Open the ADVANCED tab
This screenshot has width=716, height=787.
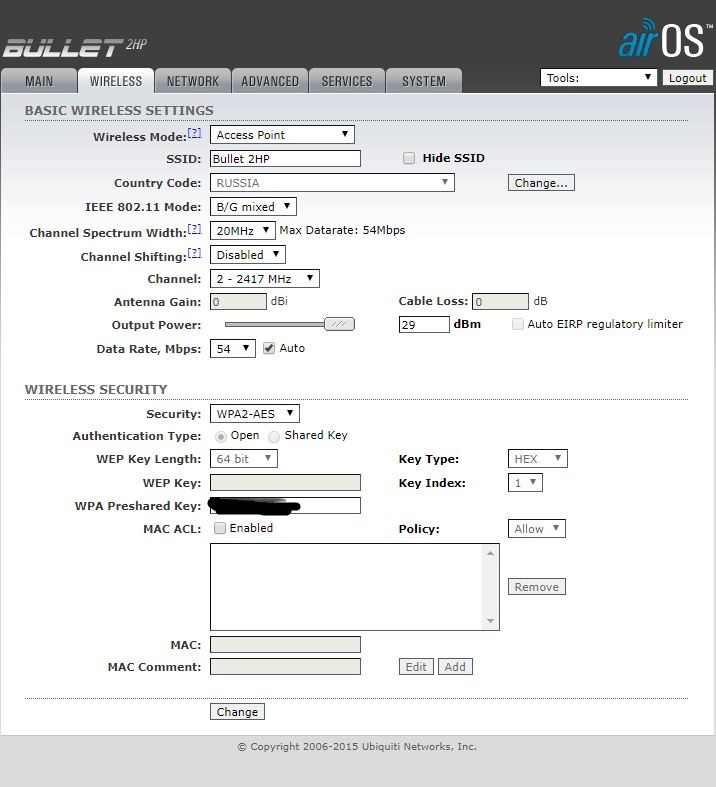tap(270, 81)
